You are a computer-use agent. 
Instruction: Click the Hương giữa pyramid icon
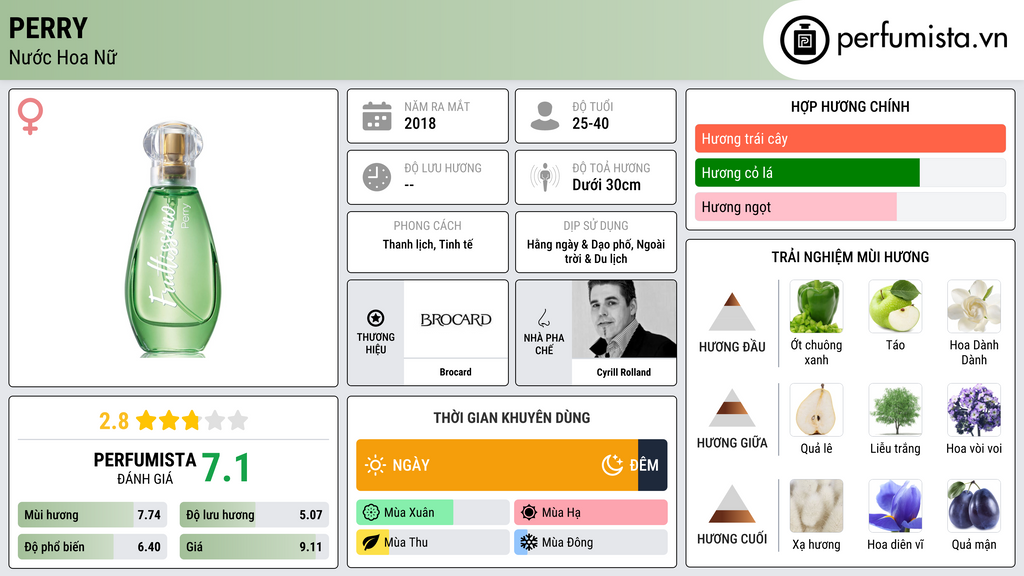[732, 408]
